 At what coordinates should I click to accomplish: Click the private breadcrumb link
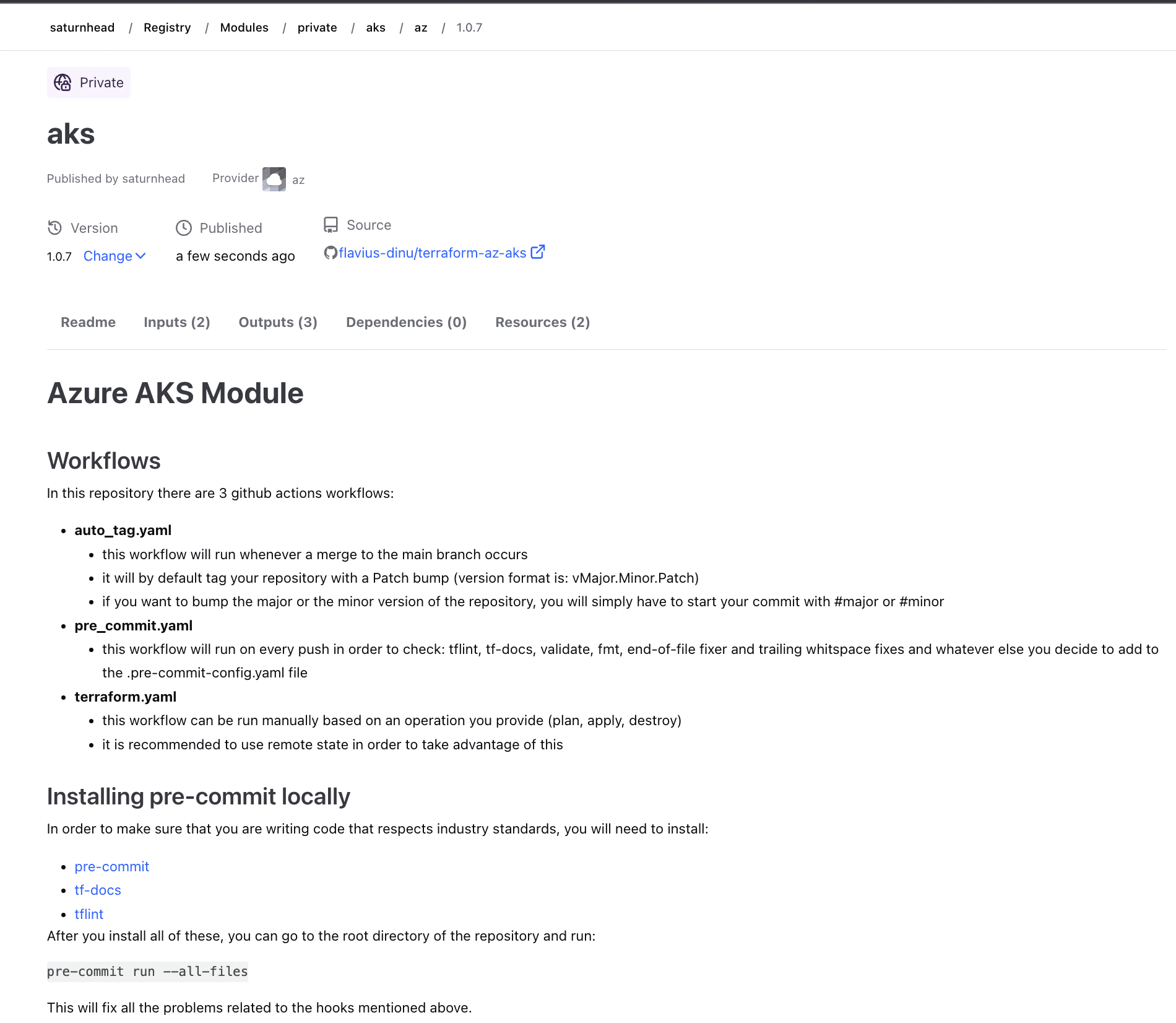318,27
